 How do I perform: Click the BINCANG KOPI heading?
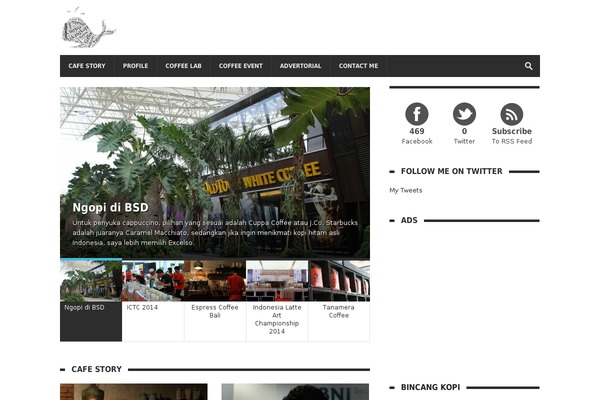coord(430,387)
